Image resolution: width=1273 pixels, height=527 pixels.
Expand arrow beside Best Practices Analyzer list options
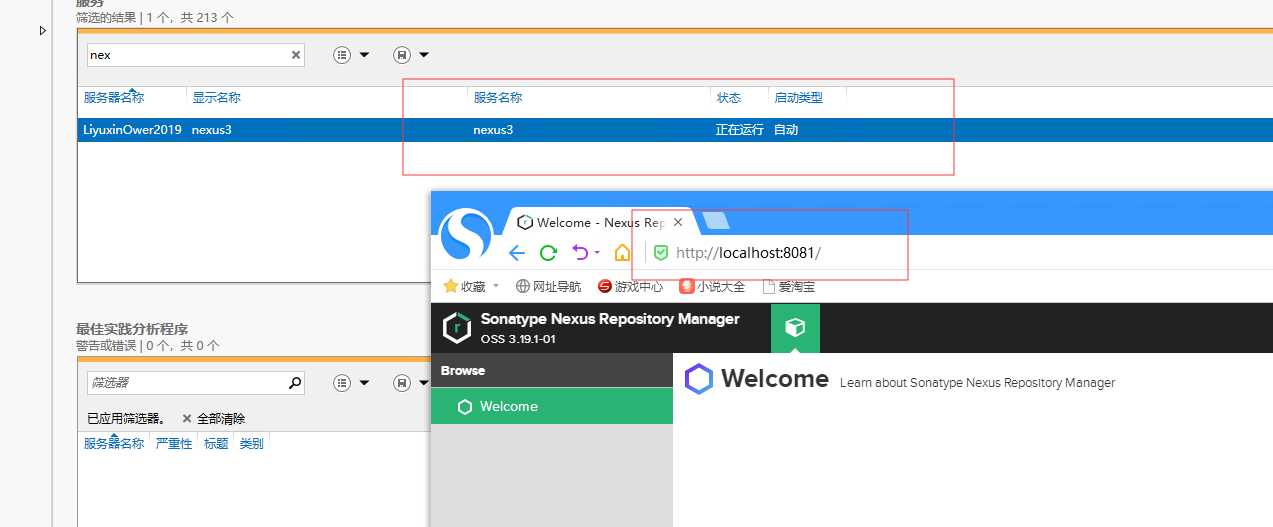364,382
